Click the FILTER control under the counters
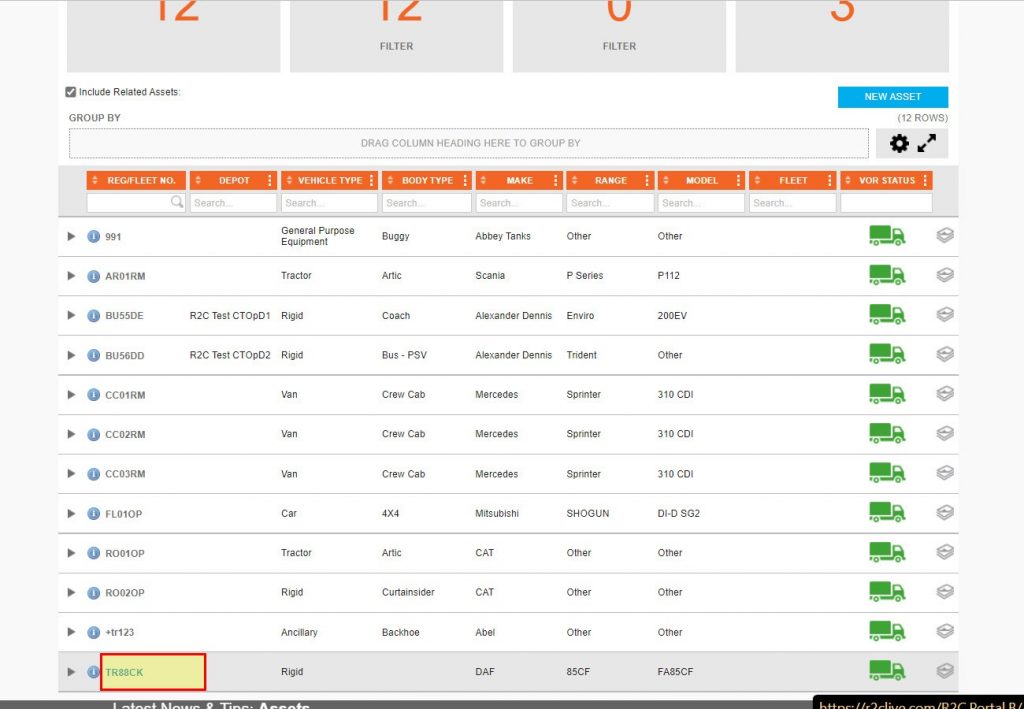Viewport: 1024px width, 709px height. [396, 45]
